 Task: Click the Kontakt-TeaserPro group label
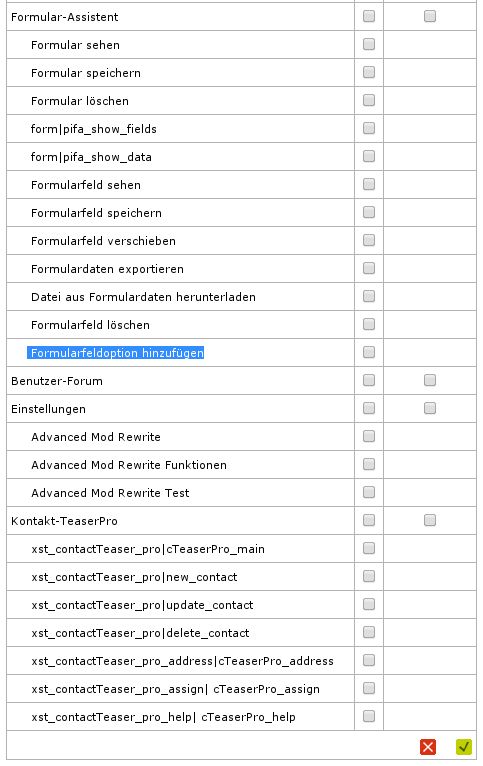tap(64, 521)
